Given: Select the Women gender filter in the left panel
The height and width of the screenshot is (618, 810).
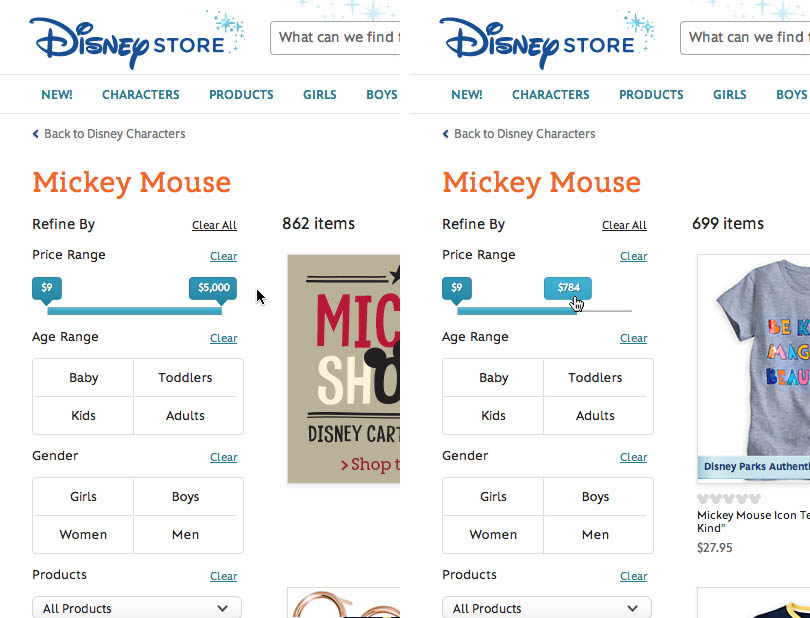Looking at the screenshot, I should 84,535.
